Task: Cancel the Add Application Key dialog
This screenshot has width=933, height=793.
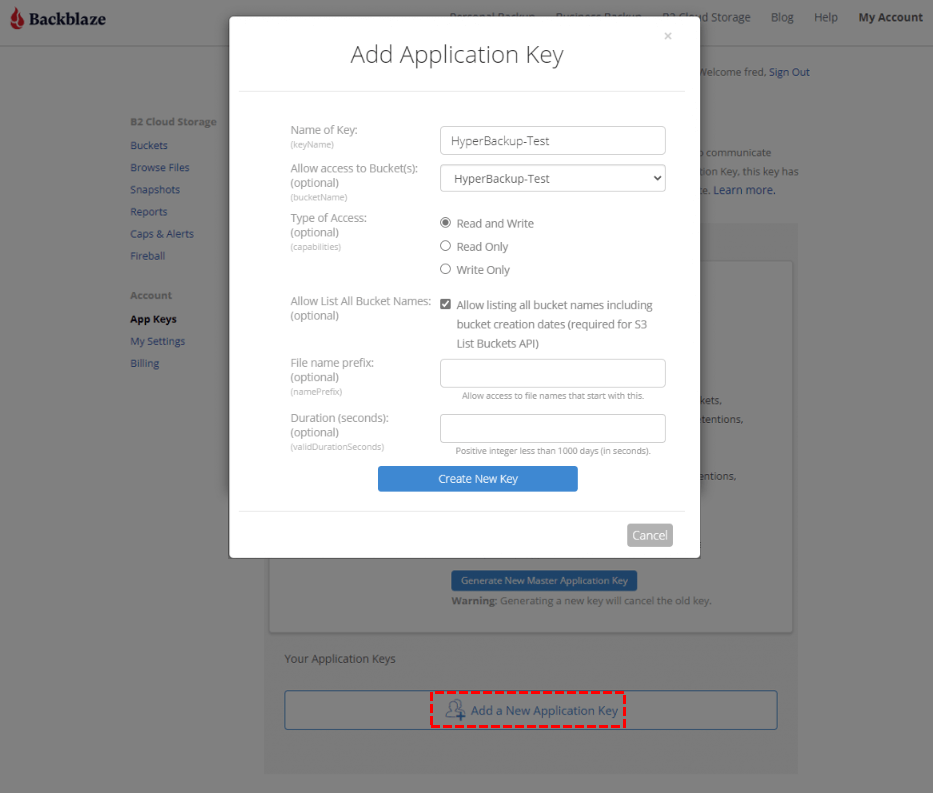Action: [x=649, y=535]
